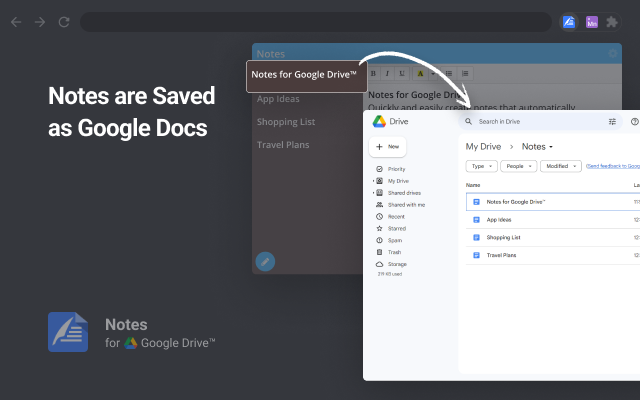
Task: Select the Shopping List file in Drive
Action: click(x=553, y=238)
